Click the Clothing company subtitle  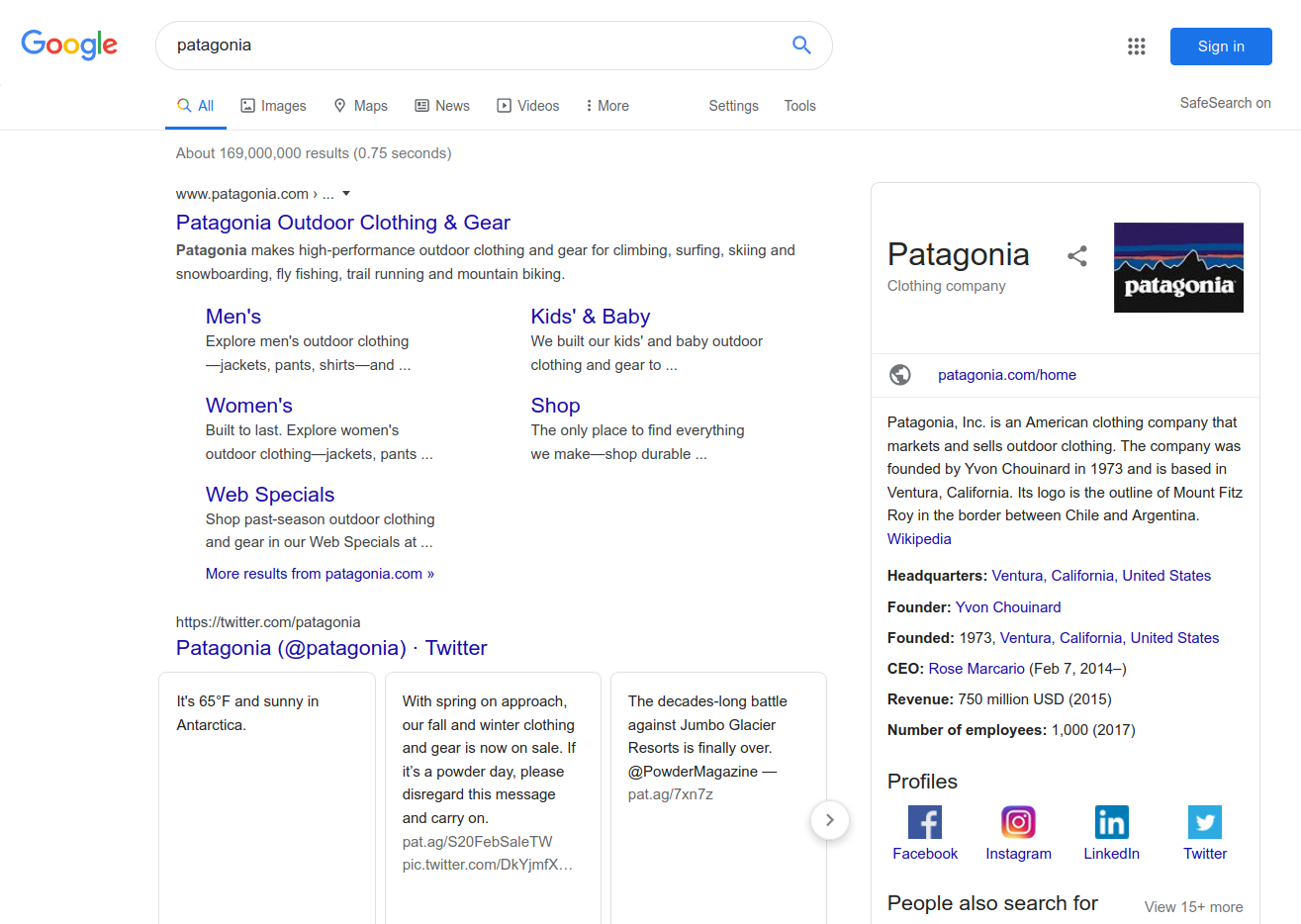click(x=947, y=286)
